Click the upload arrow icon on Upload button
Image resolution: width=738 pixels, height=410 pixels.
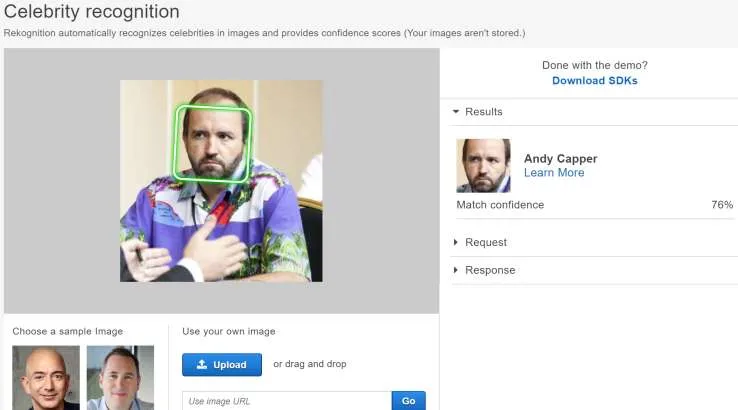202,365
